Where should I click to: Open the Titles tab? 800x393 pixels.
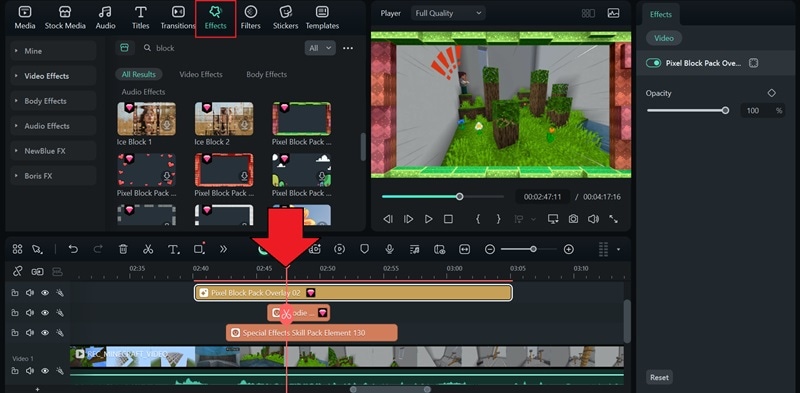(140, 18)
